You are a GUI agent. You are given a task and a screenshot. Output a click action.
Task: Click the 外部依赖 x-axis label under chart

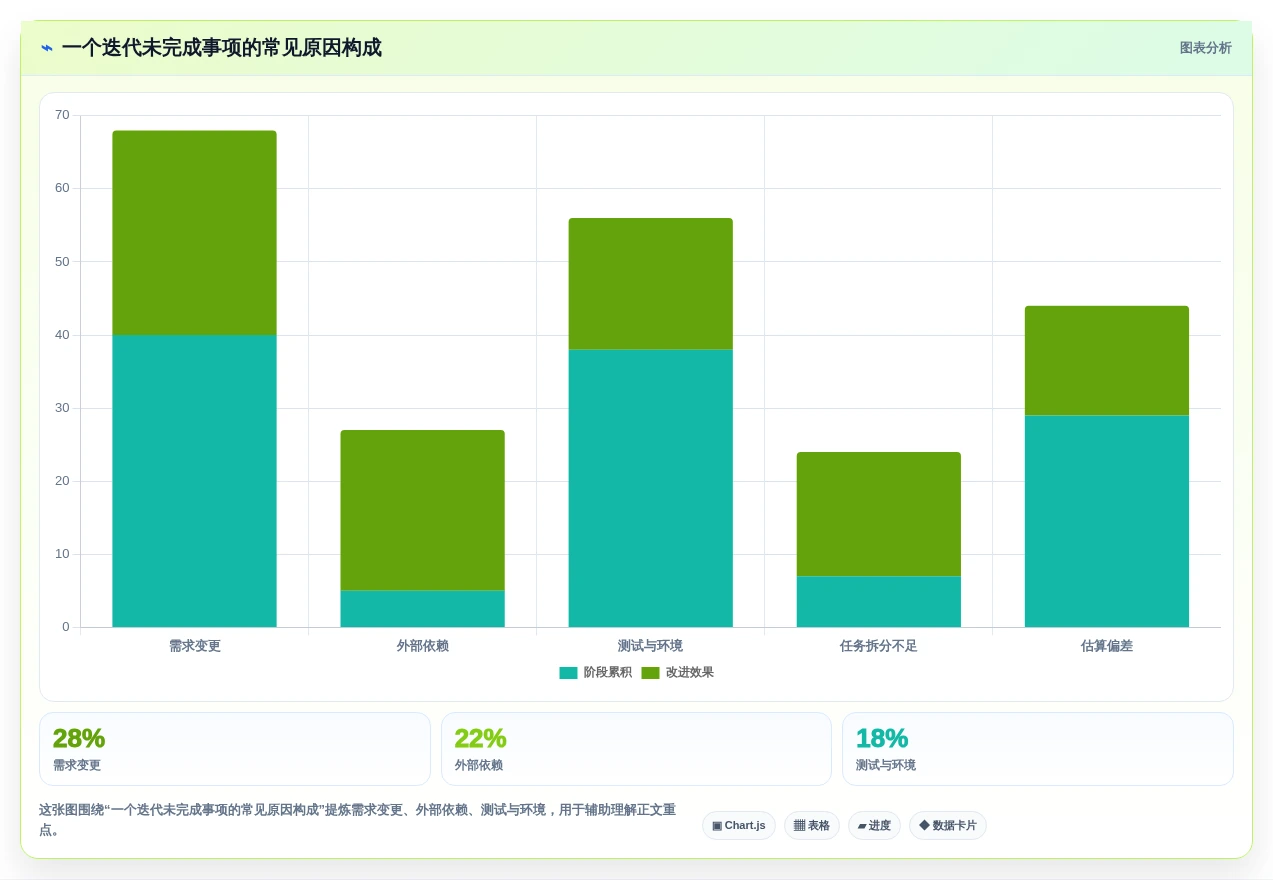[x=422, y=646]
